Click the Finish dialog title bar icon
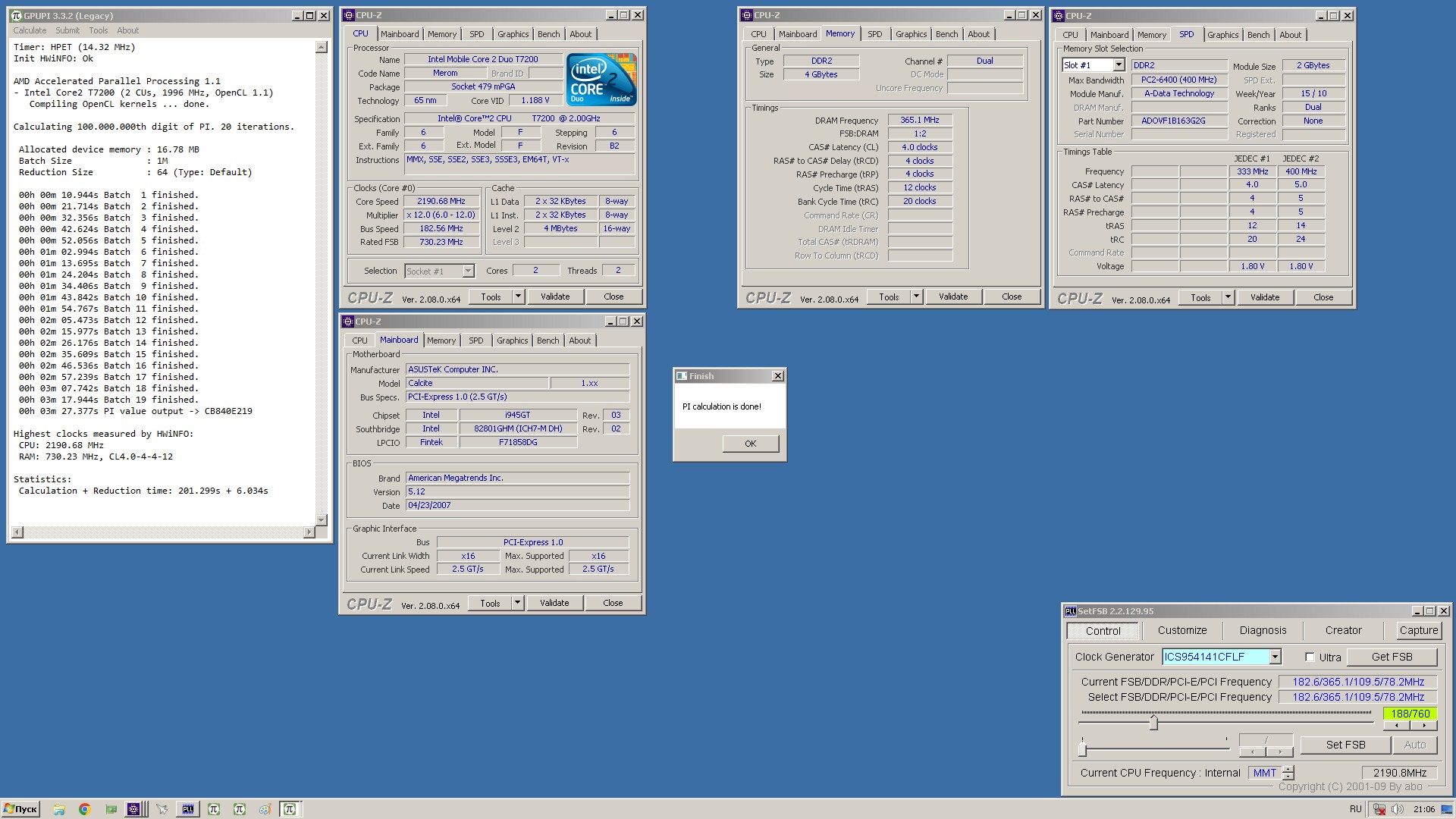1456x819 pixels. pyautogui.click(x=682, y=376)
